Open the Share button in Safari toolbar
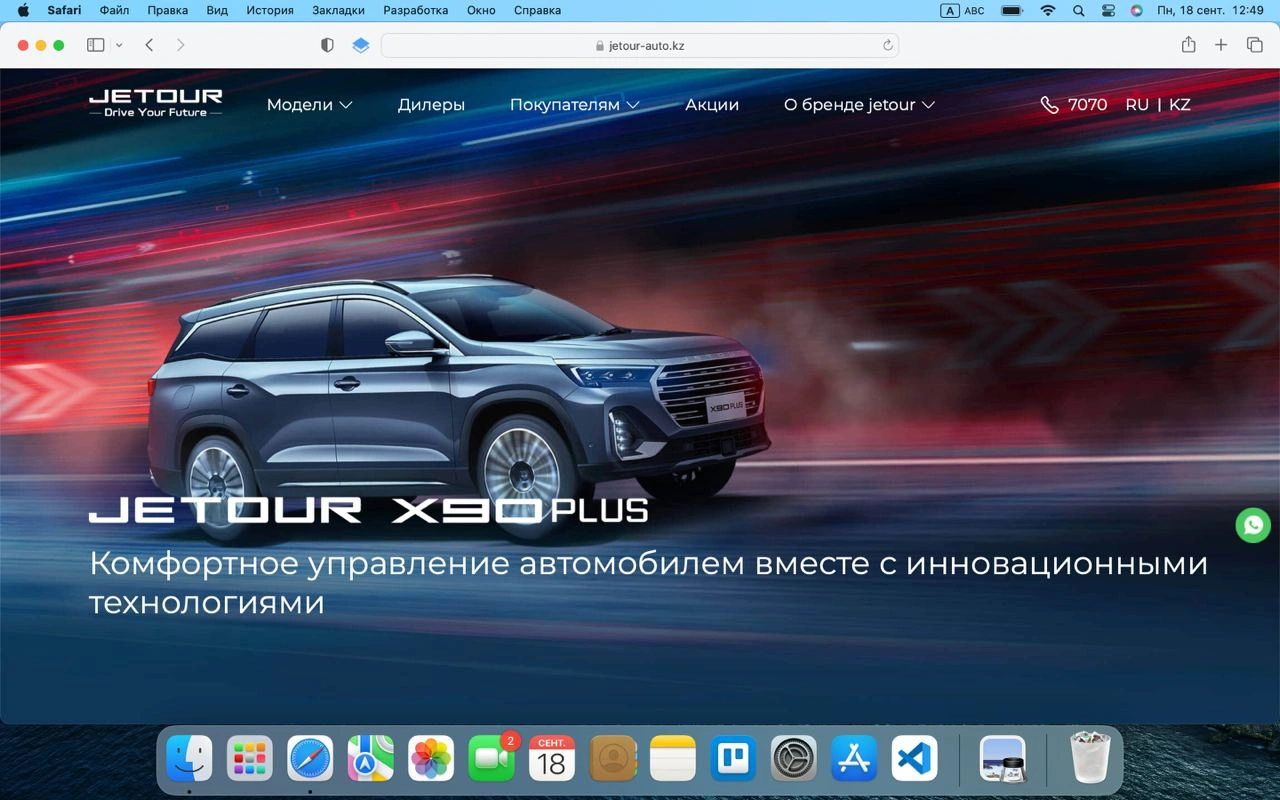This screenshot has width=1280, height=800. click(1188, 44)
